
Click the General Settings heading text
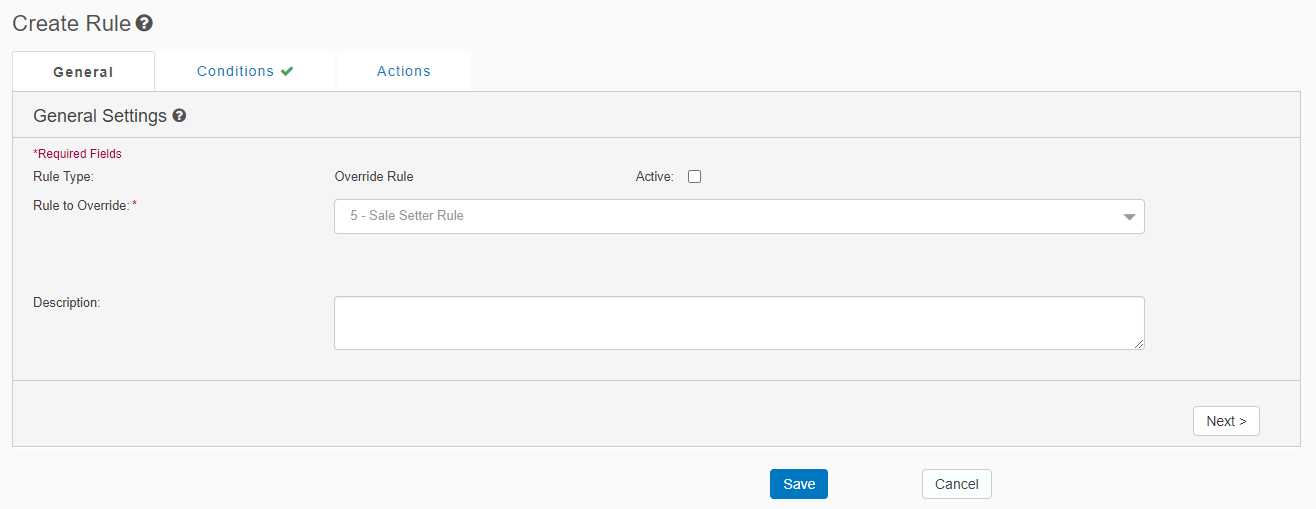point(100,116)
